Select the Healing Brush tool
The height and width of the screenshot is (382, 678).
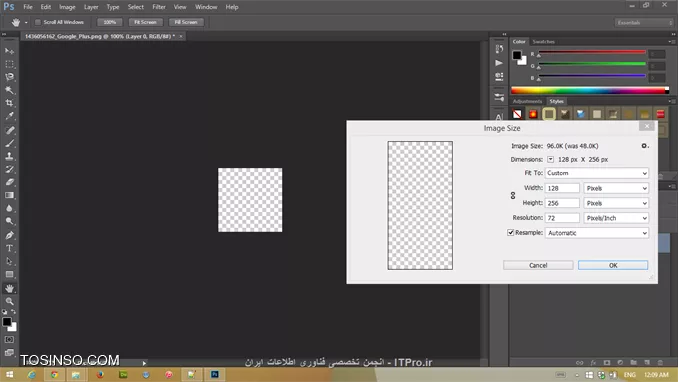9,130
